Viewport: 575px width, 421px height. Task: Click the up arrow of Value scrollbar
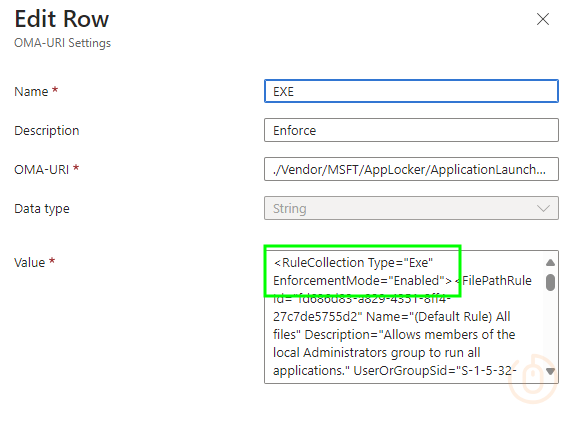point(550,263)
